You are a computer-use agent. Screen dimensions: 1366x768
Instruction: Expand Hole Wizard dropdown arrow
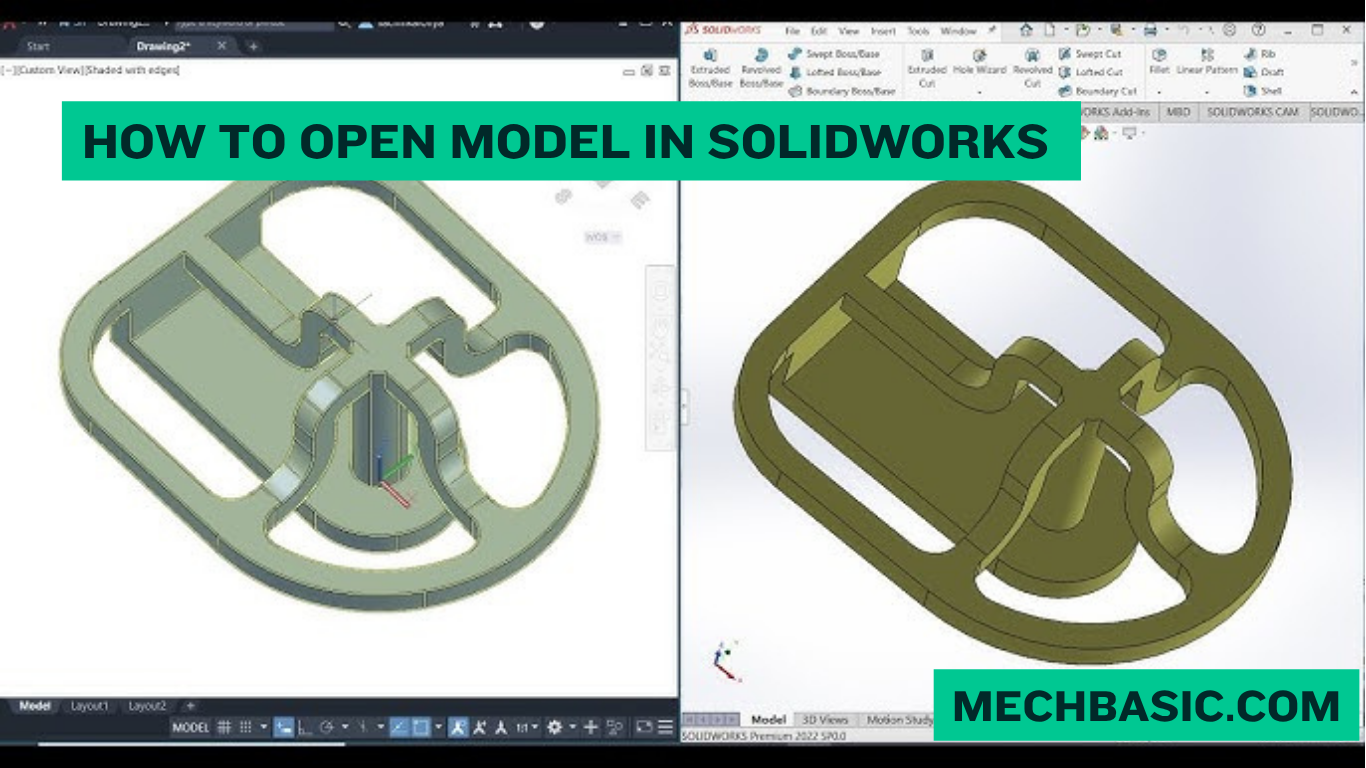[980, 93]
